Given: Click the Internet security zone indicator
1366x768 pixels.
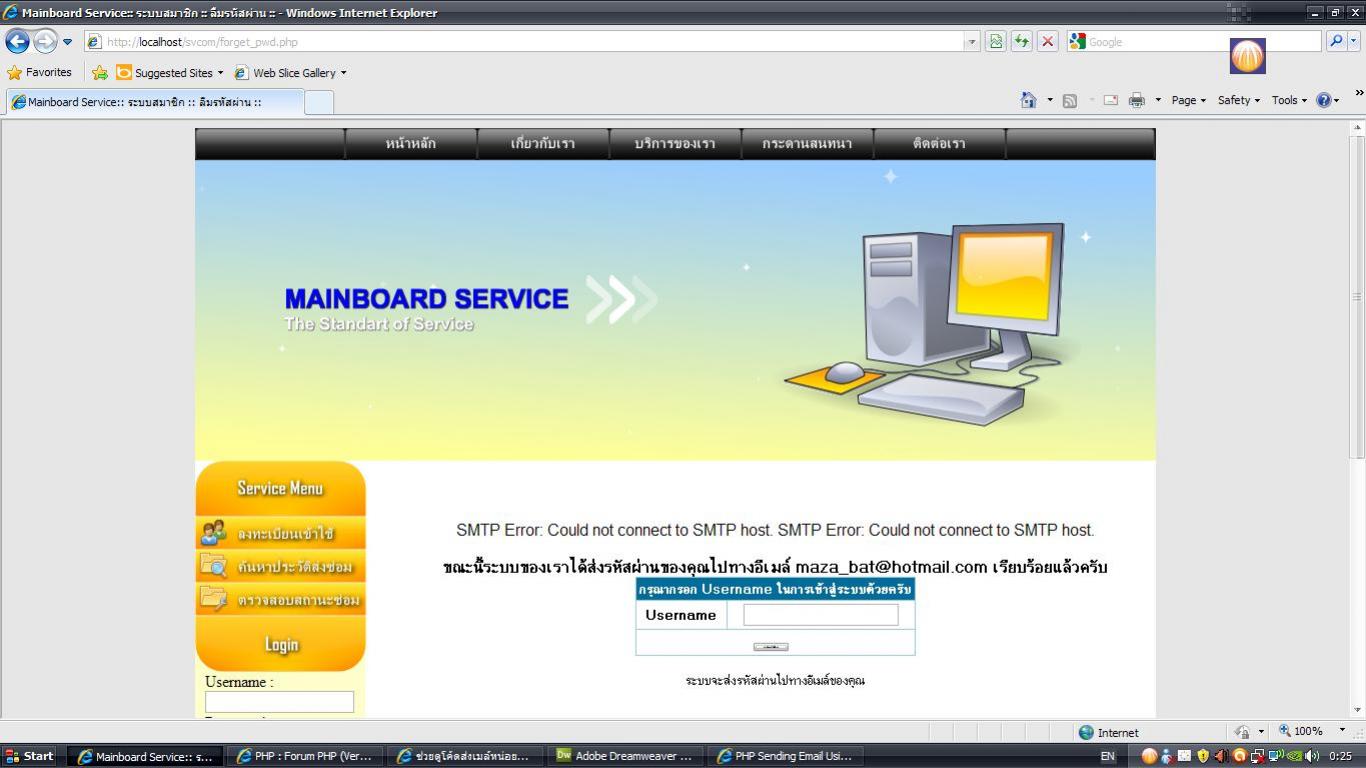Looking at the screenshot, I should coord(1108,732).
